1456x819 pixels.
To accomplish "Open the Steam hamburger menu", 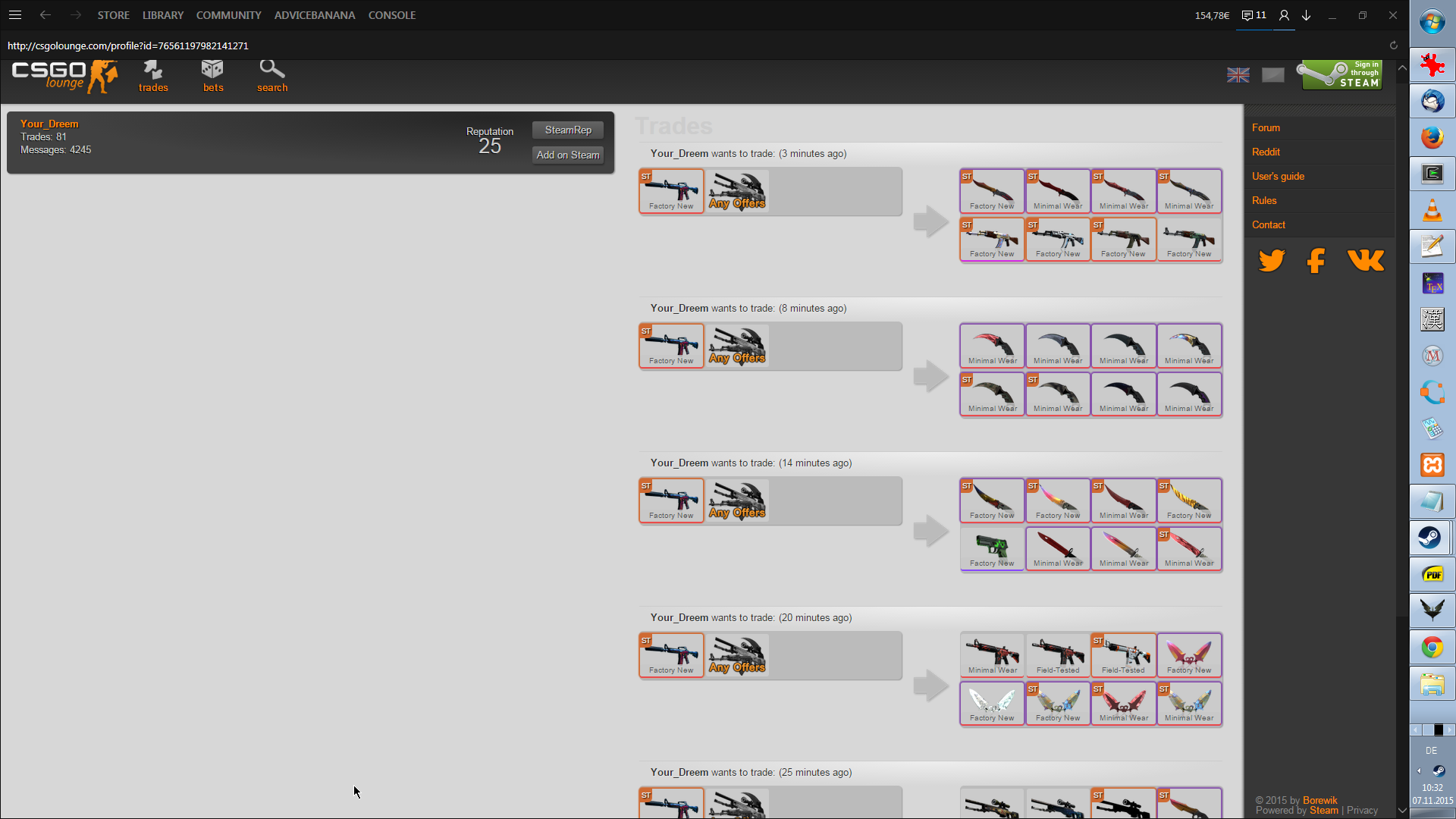I will click(15, 15).
